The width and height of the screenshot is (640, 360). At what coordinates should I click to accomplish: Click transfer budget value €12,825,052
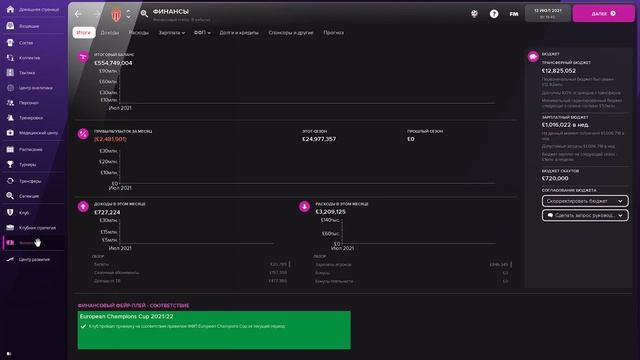pos(559,71)
